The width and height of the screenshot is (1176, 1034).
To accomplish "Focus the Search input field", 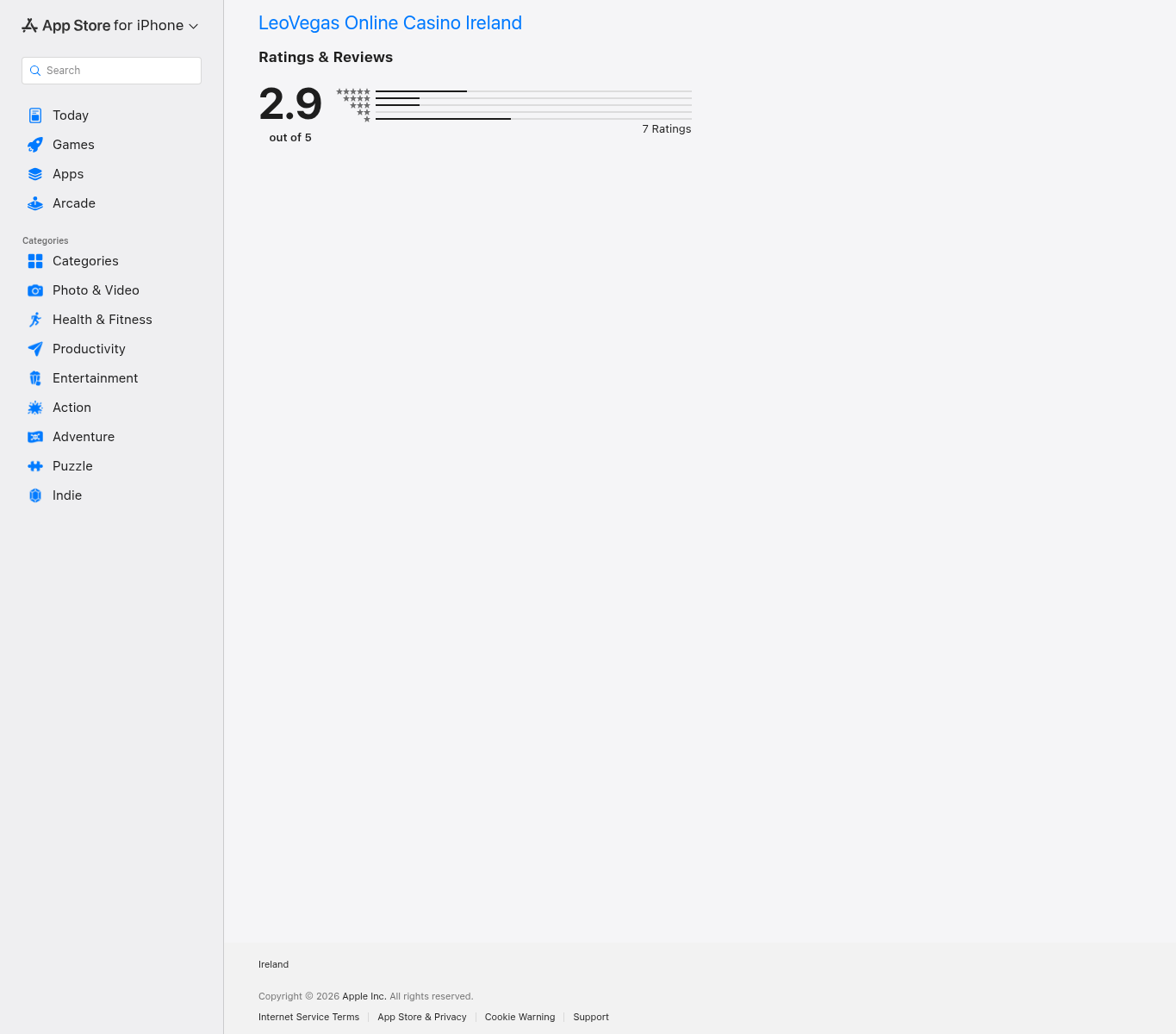I will [x=111, y=71].
